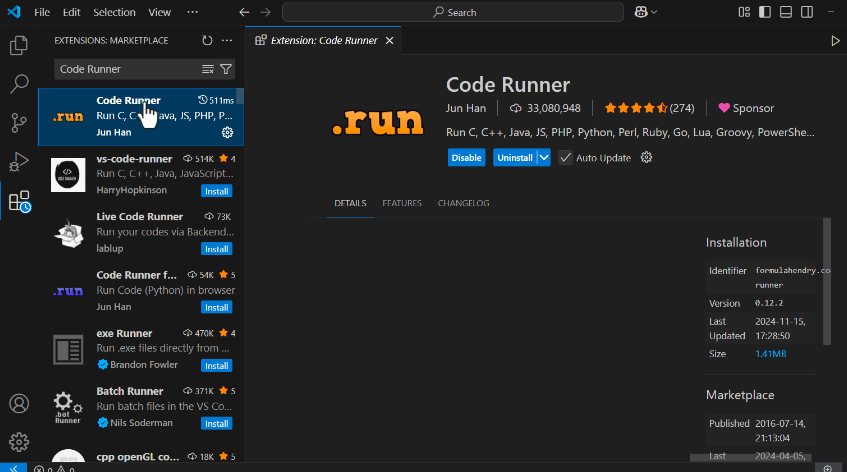Clear extensions search results
Screen dimensions: 847x472
point(208,69)
